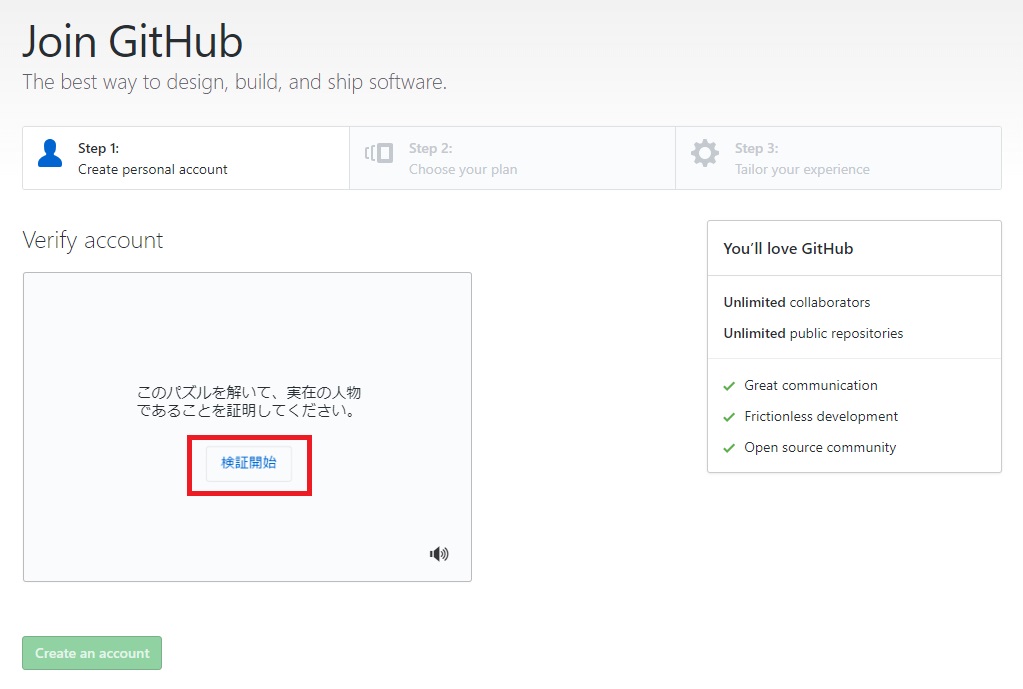Select the Unlimited collaborators text
Viewport: 1023px width, 689px height.
tap(797, 302)
